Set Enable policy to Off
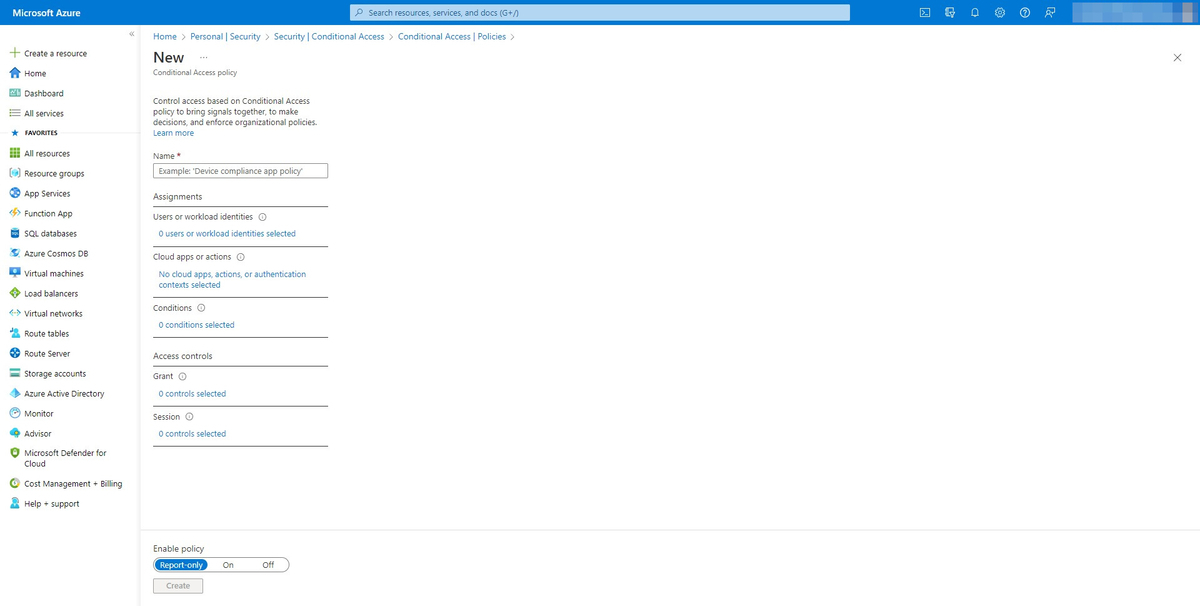 tap(268, 565)
